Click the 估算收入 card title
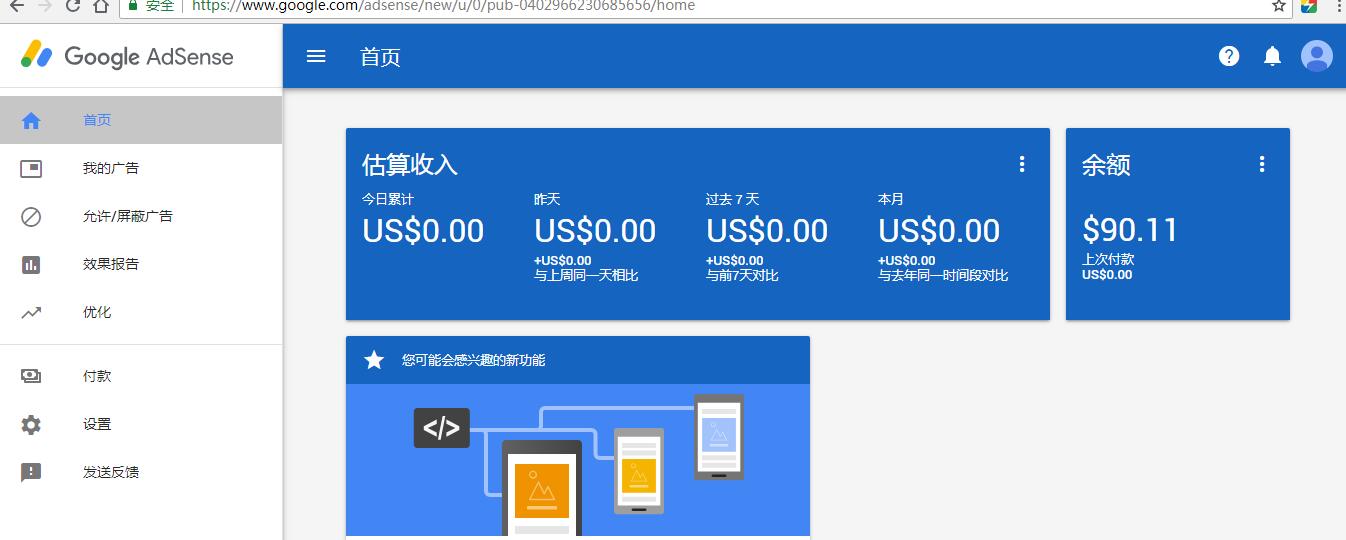1346x540 pixels. 410,165
